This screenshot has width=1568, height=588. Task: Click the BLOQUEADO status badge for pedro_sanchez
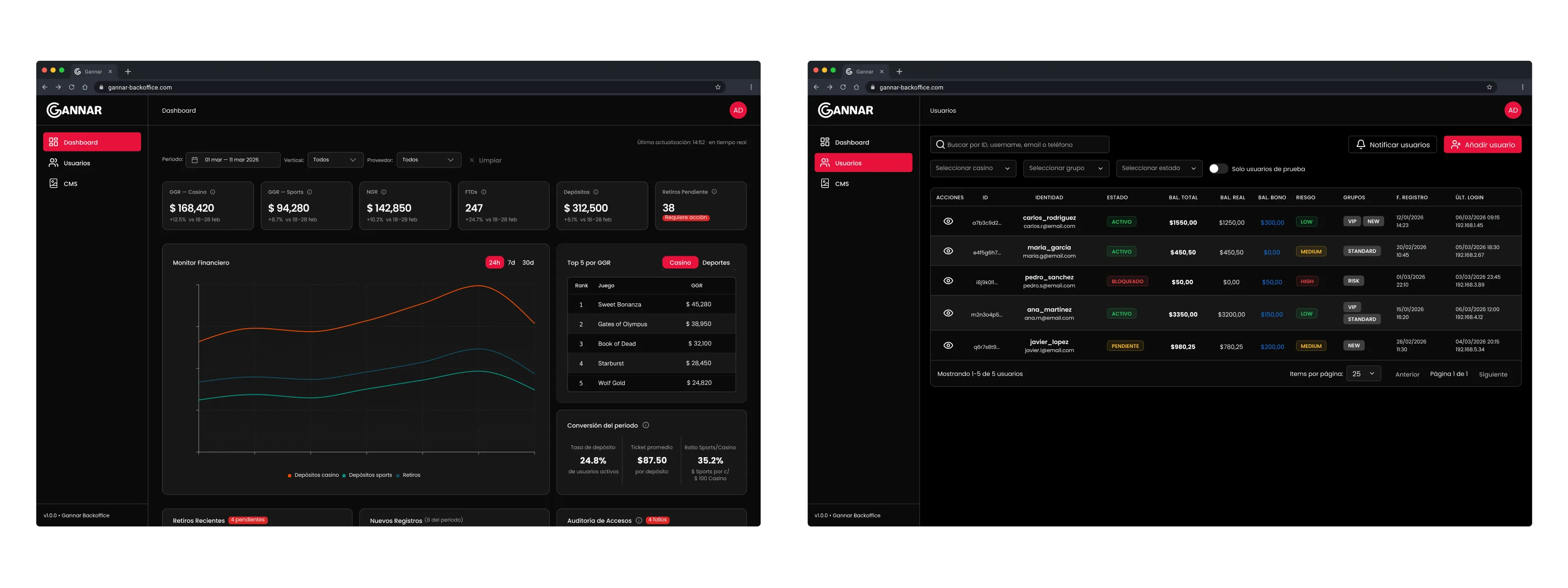click(x=1127, y=281)
